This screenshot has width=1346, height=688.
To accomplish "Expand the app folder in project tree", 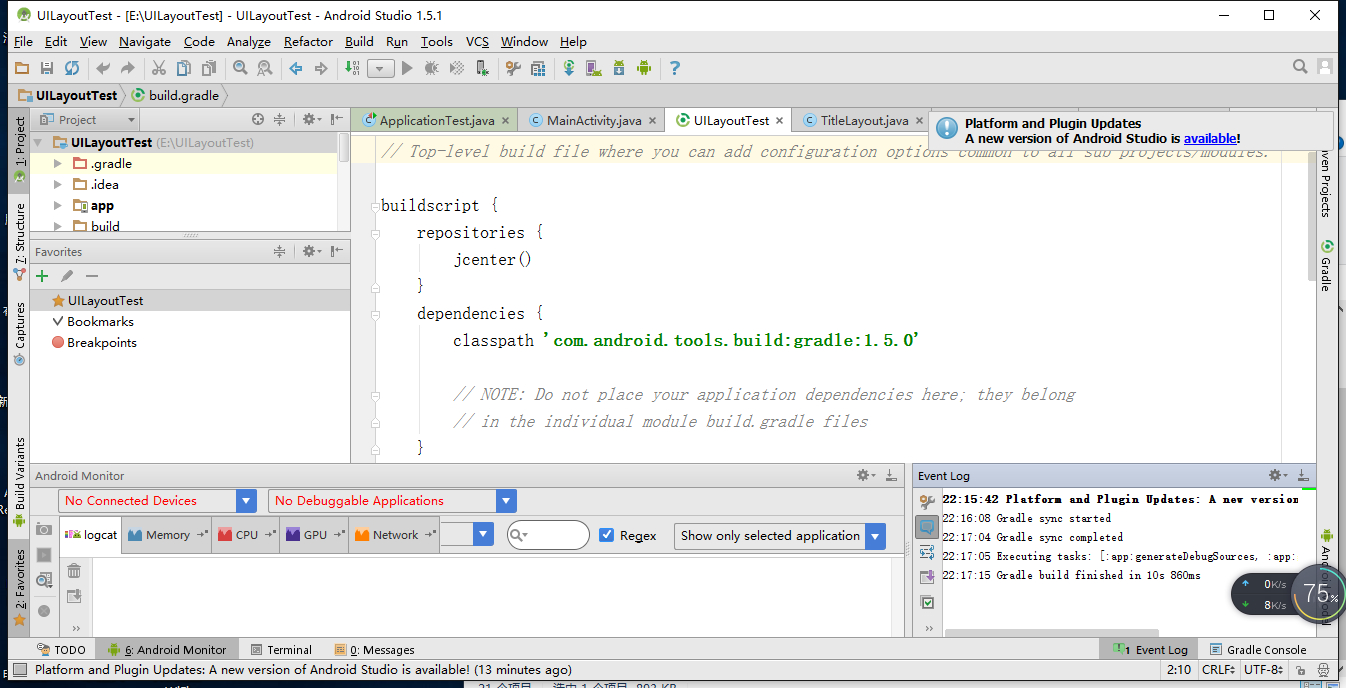I will tap(58, 205).
